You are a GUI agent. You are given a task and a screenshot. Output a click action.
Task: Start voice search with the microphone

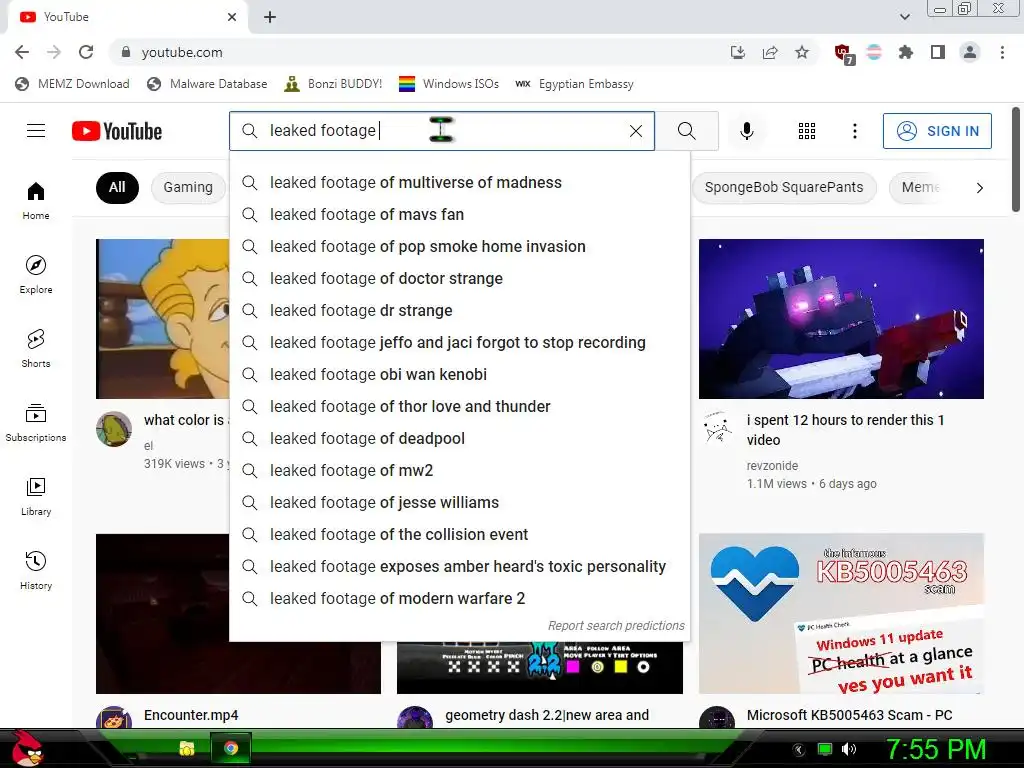(x=746, y=131)
